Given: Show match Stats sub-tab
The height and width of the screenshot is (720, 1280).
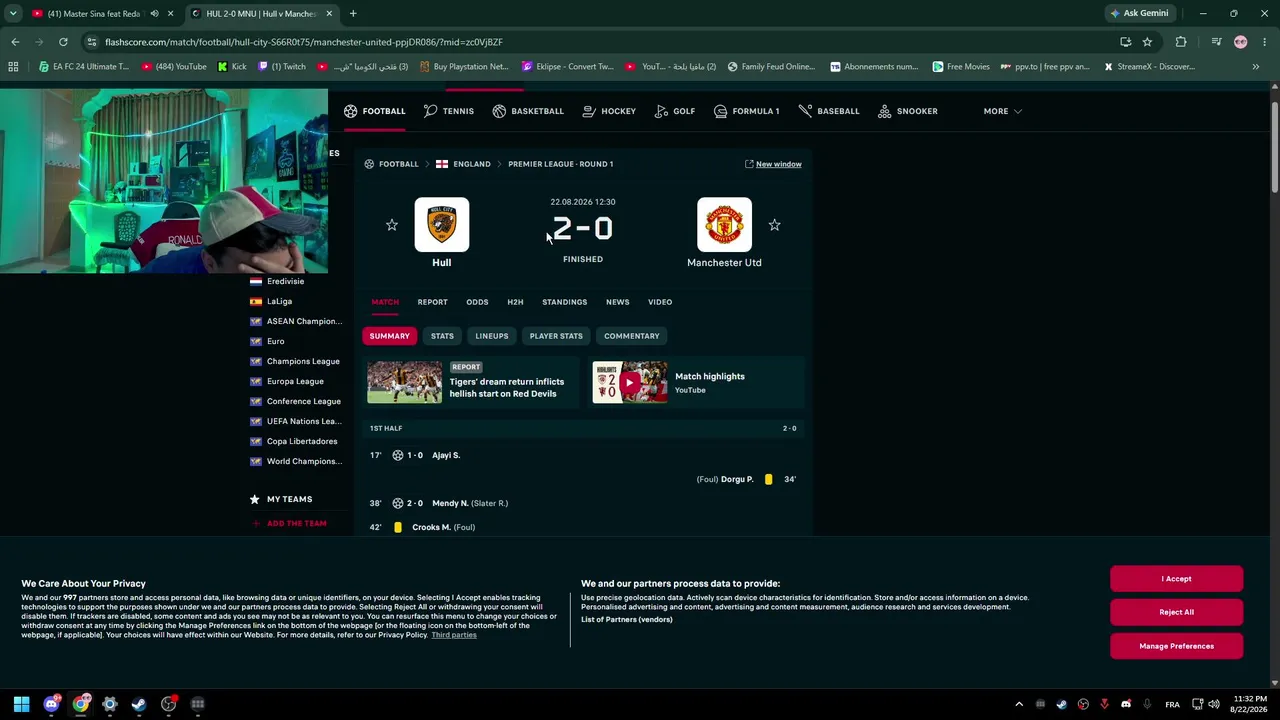Looking at the screenshot, I should [x=442, y=336].
